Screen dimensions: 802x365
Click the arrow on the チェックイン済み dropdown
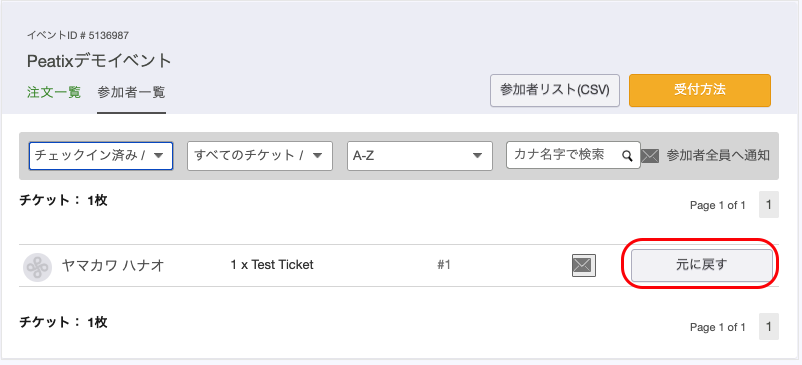(159, 155)
